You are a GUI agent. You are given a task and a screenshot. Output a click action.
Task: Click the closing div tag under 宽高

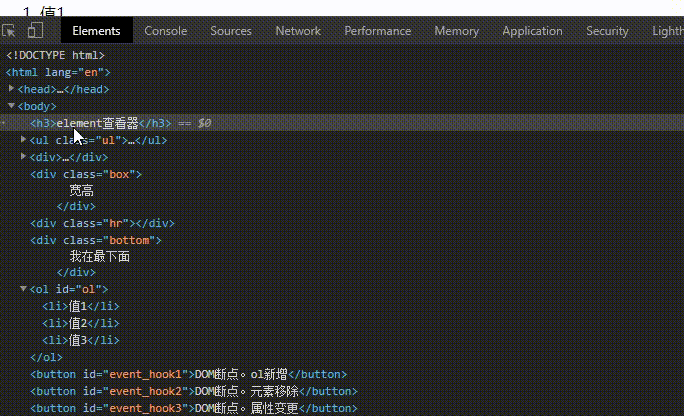(76, 206)
